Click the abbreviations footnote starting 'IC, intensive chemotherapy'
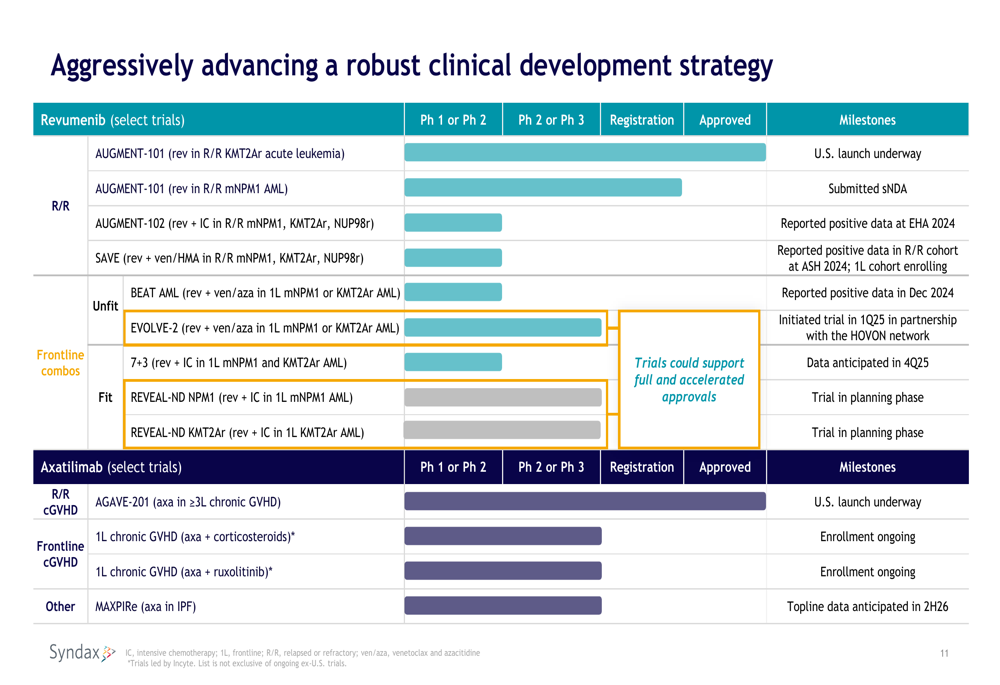Screen dimensions: 1000x685 pyautogui.click(x=302, y=652)
